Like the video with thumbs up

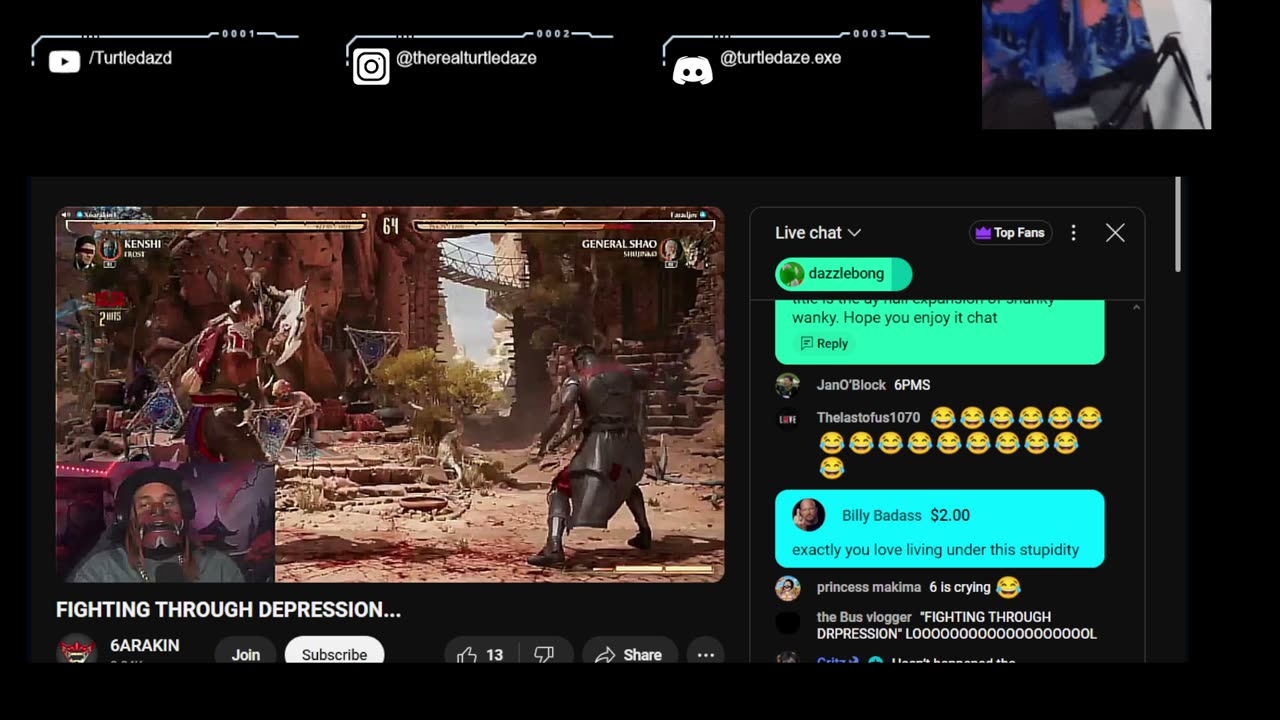coord(480,654)
